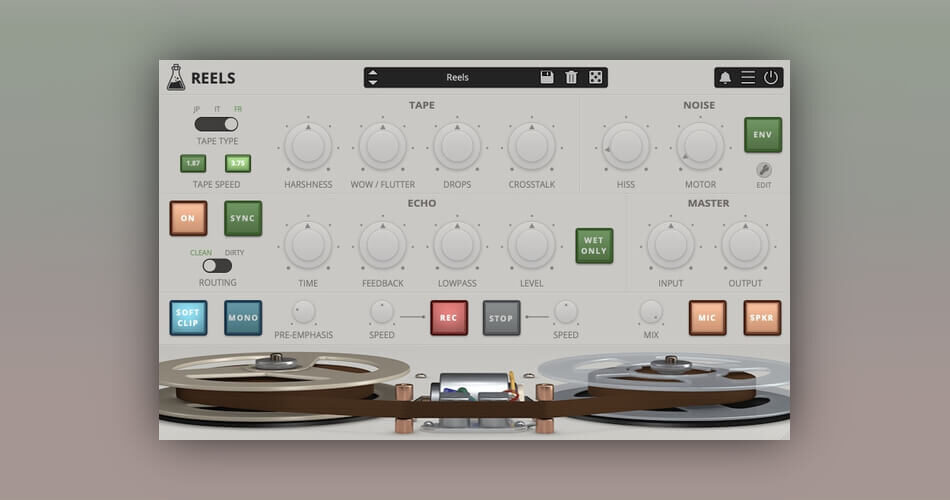Open notifications with the bell icon

coord(725,78)
